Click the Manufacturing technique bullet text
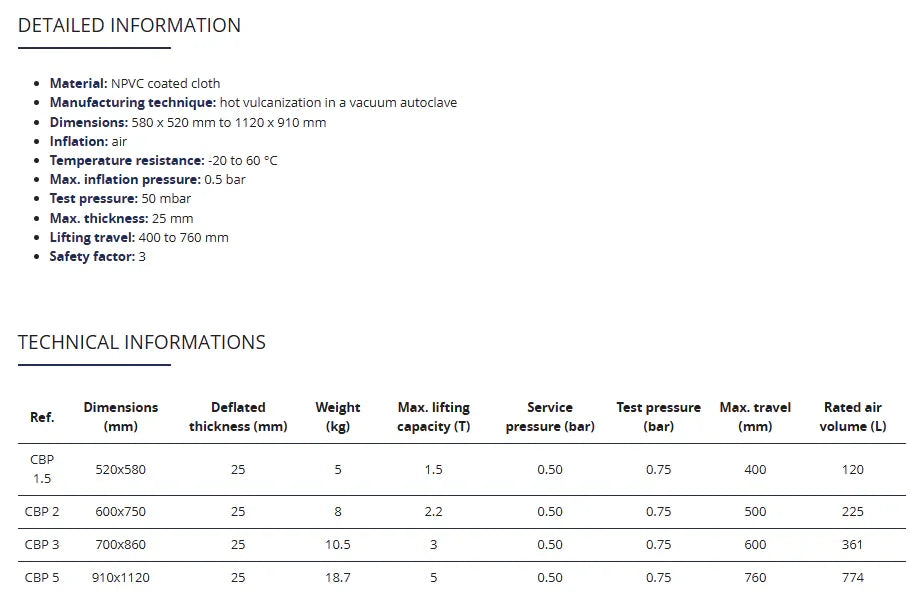Viewport: 923px width, 599px height. [253, 103]
